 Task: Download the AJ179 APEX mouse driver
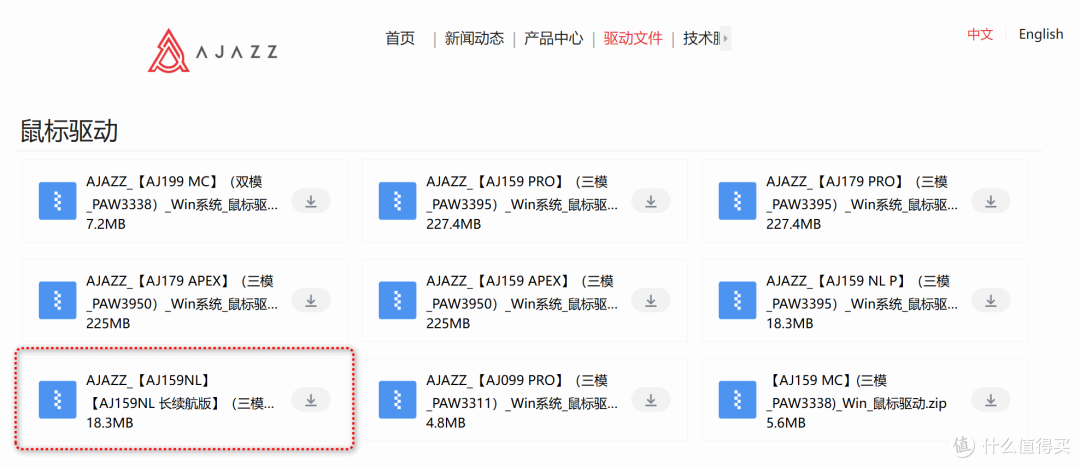click(311, 301)
